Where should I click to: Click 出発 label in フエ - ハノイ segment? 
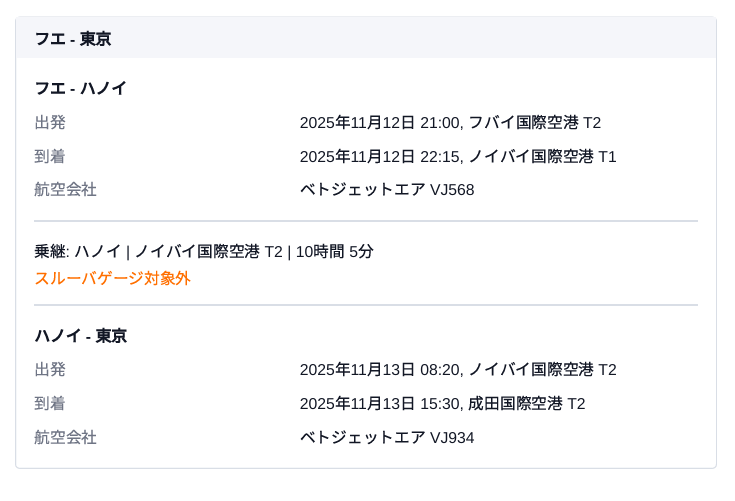pyautogui.click(x=50, y=123)
